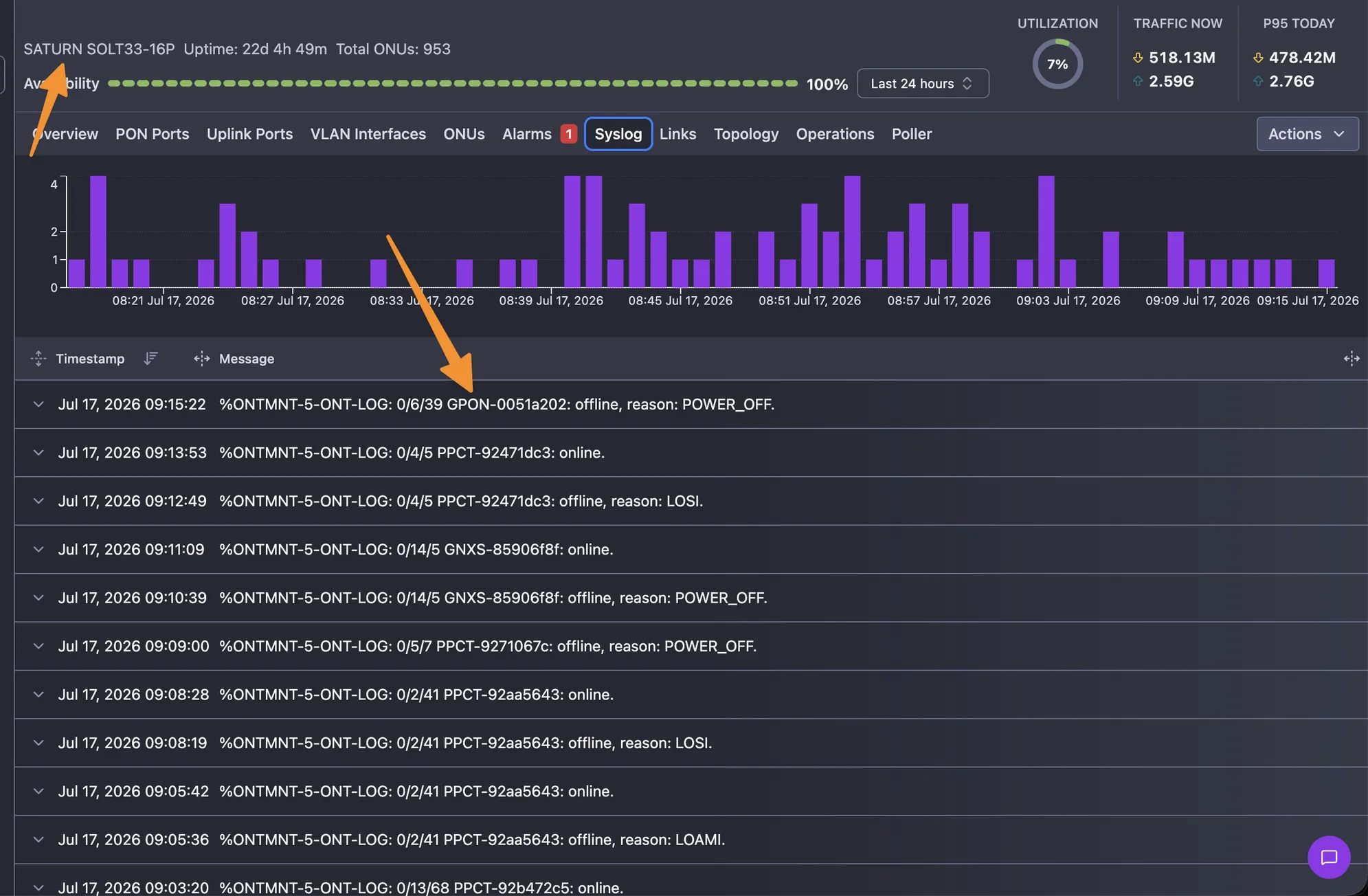The image size is (1368, 896).
Task: Expand the 09:09:00 log entry
Action: (x=38, y=646)
